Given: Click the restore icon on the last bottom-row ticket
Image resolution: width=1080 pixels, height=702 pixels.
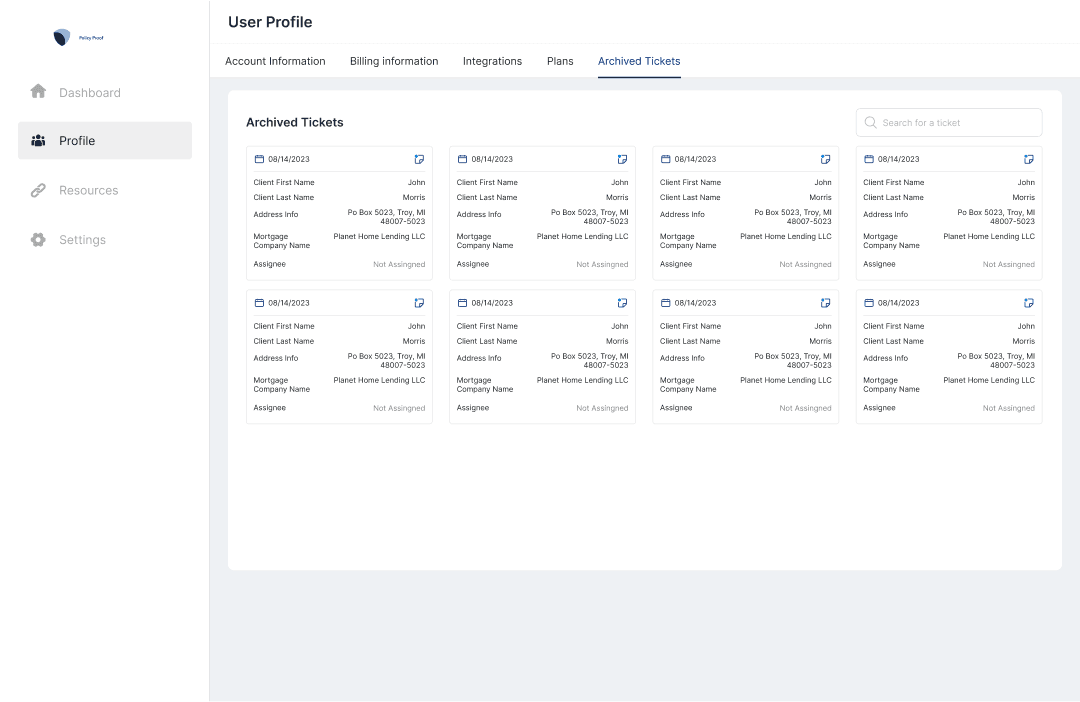Looking at the screenshot, I should pos(1029,303).
